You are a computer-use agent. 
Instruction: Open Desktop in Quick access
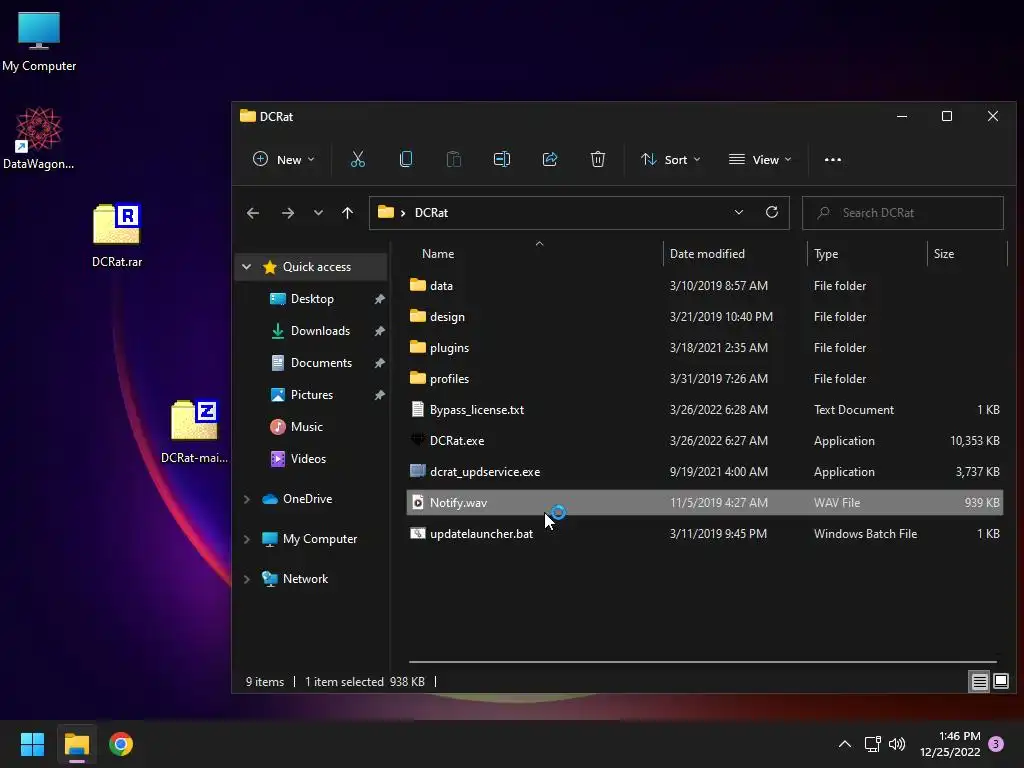click(x=312, y=298)
